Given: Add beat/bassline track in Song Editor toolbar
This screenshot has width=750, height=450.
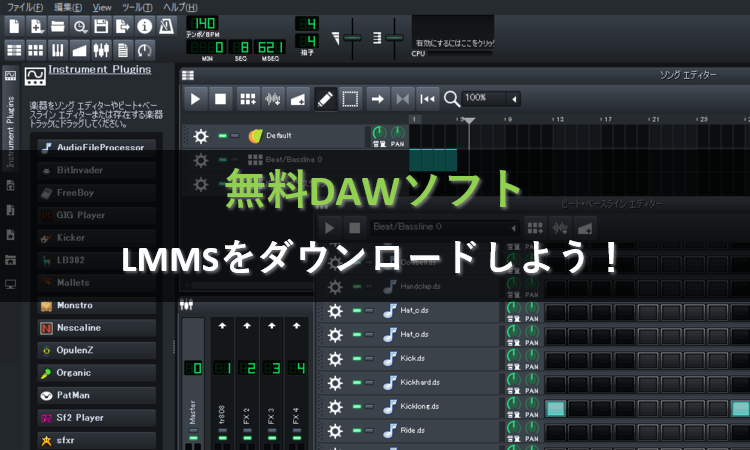Looking at the screenshot, I should coord(247,98).
